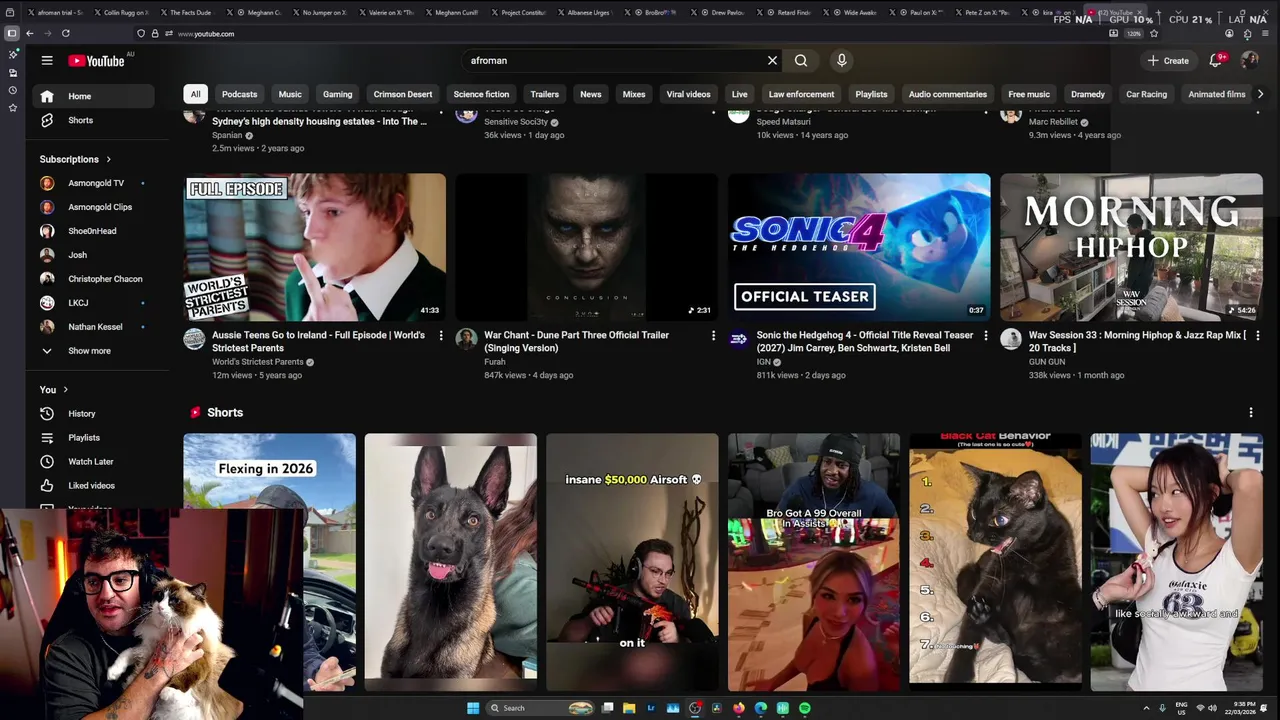Open IGN channel avatar

(739, 339)
